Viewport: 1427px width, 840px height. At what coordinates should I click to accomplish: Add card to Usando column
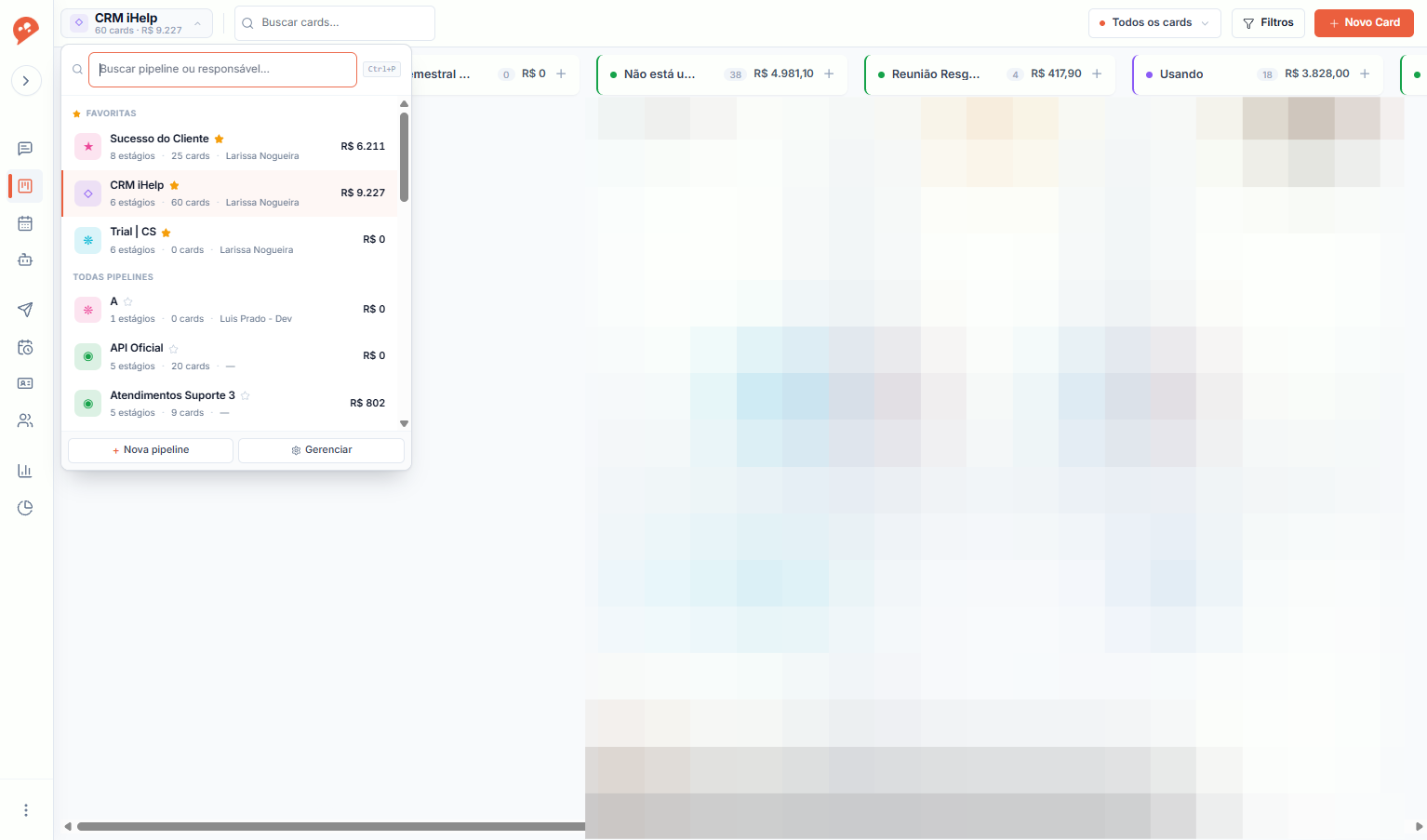[1365, 73]
